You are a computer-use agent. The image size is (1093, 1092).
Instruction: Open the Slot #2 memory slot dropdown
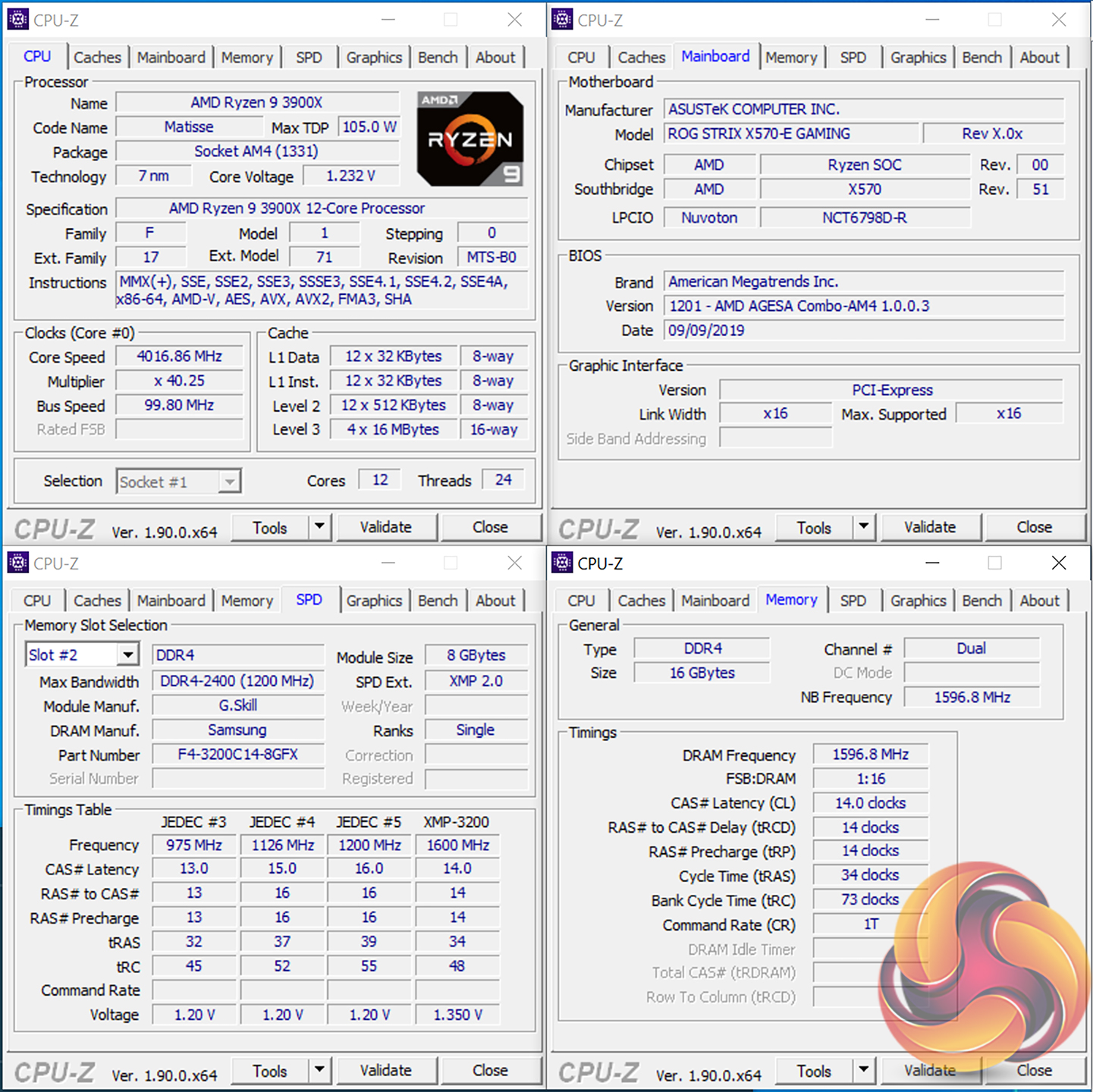[128, 654]
